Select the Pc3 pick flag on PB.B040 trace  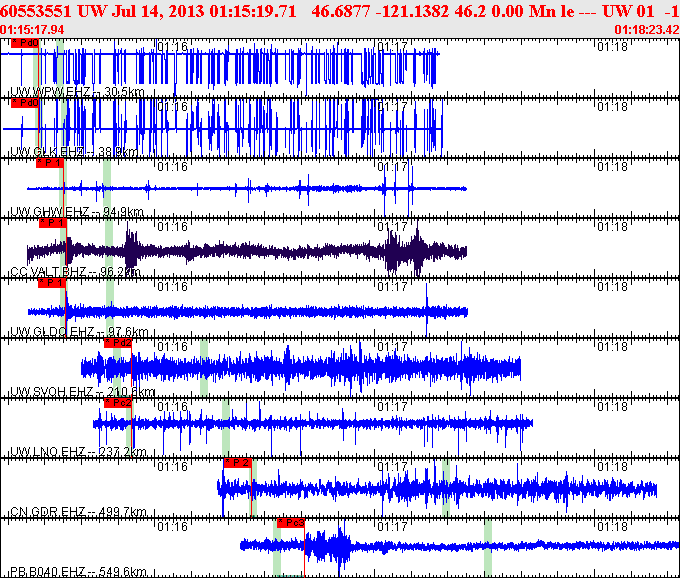pos(290,522)
